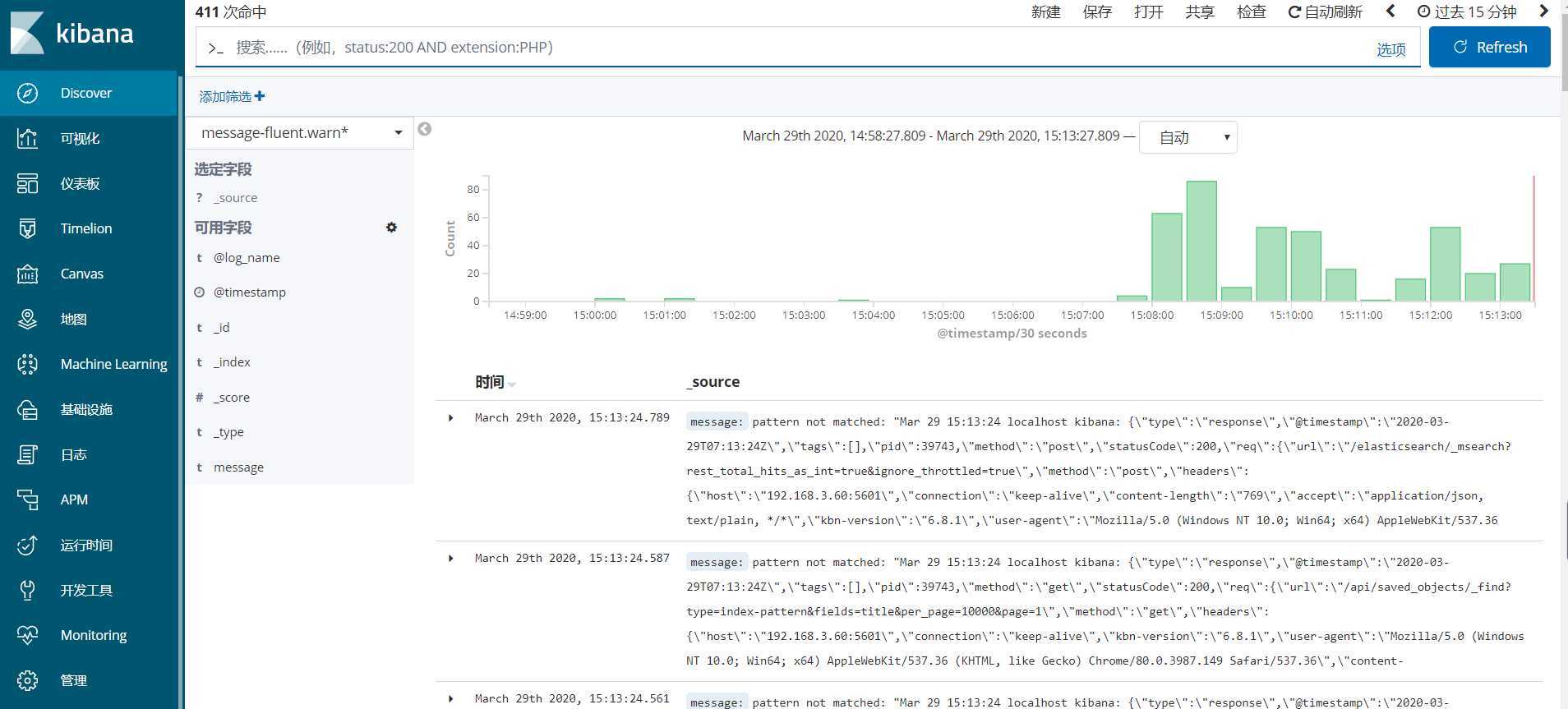Select _id field

[222, 327]
